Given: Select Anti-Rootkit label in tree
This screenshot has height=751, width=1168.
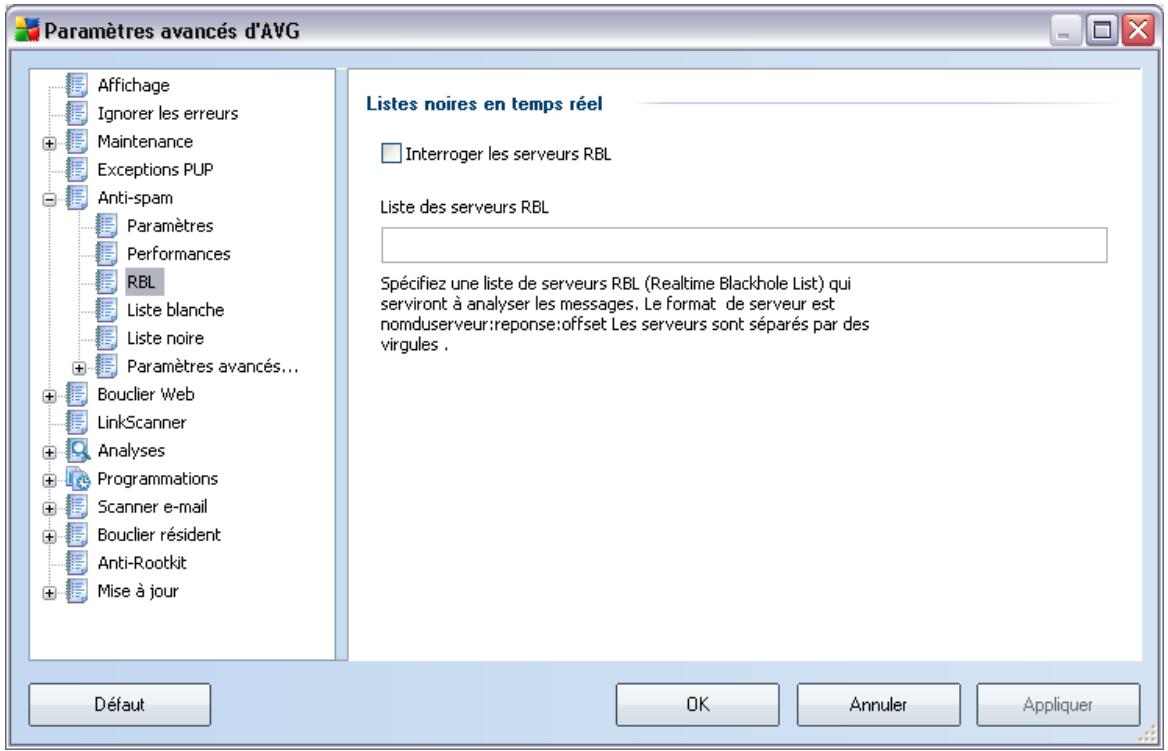Looking at the screenshot, I should pos(142,563).
